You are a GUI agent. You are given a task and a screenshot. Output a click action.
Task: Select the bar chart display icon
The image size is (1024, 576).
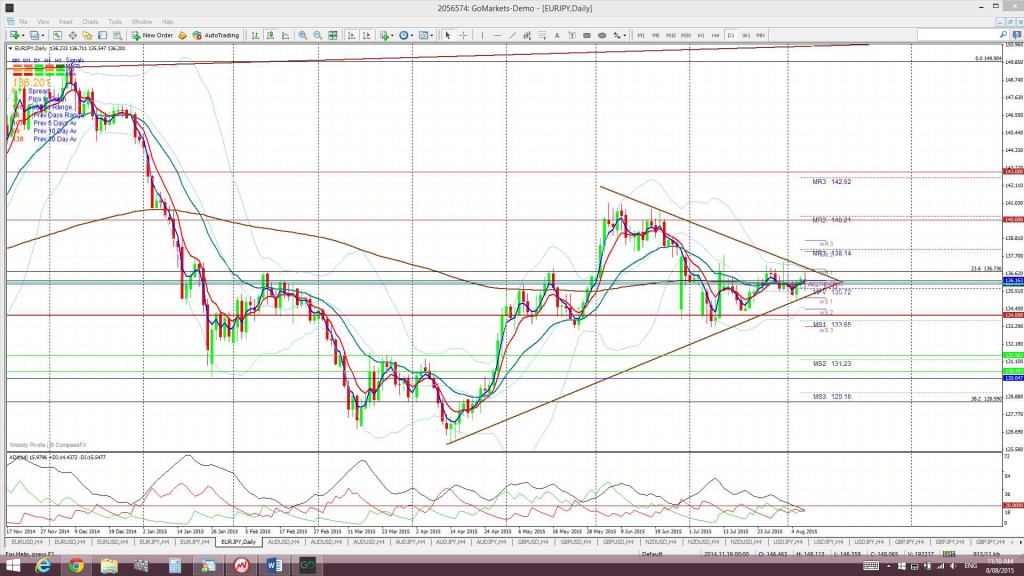255,35
